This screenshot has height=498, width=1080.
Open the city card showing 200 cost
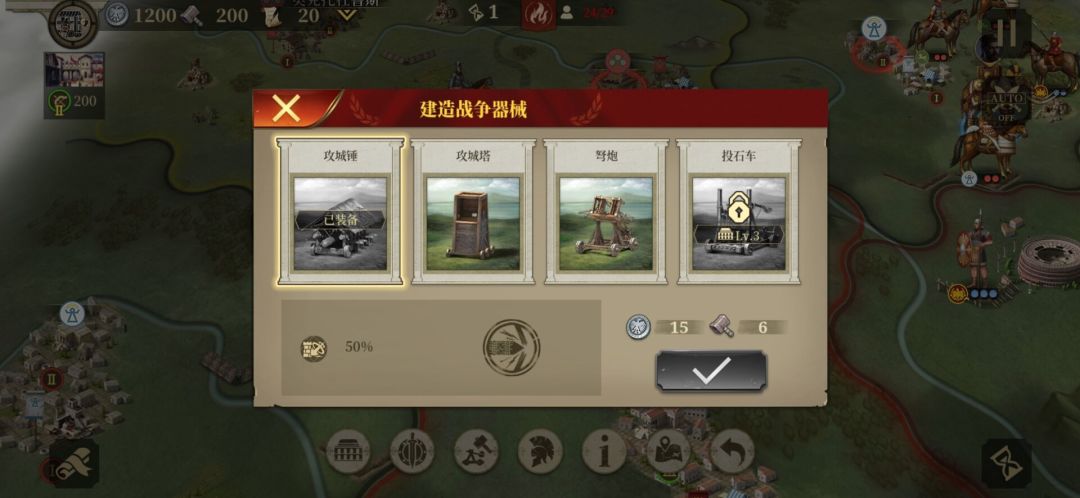pos(74,85)
